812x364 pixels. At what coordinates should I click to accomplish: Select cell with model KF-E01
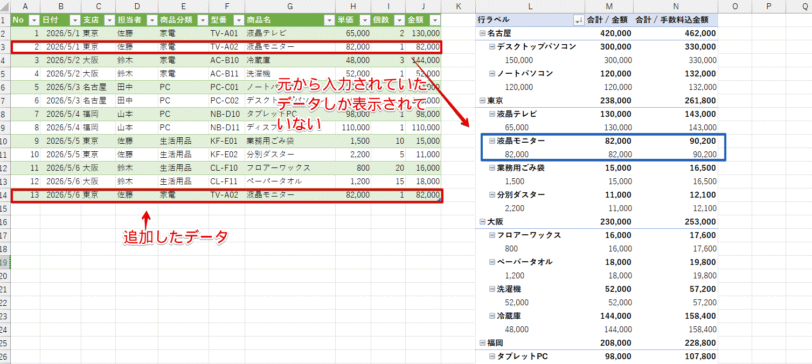click(x=226, y=141)
